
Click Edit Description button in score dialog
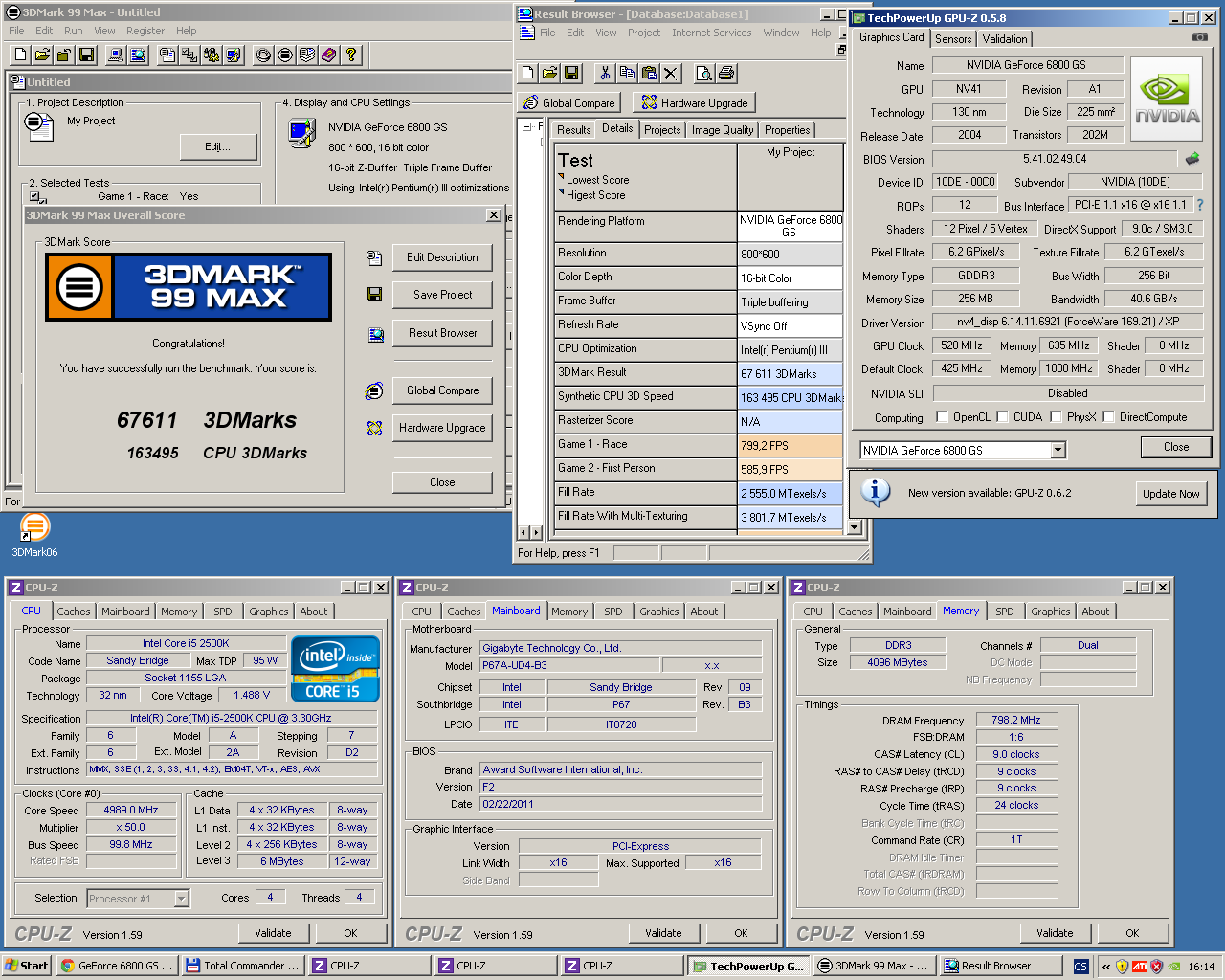[442, 257]
